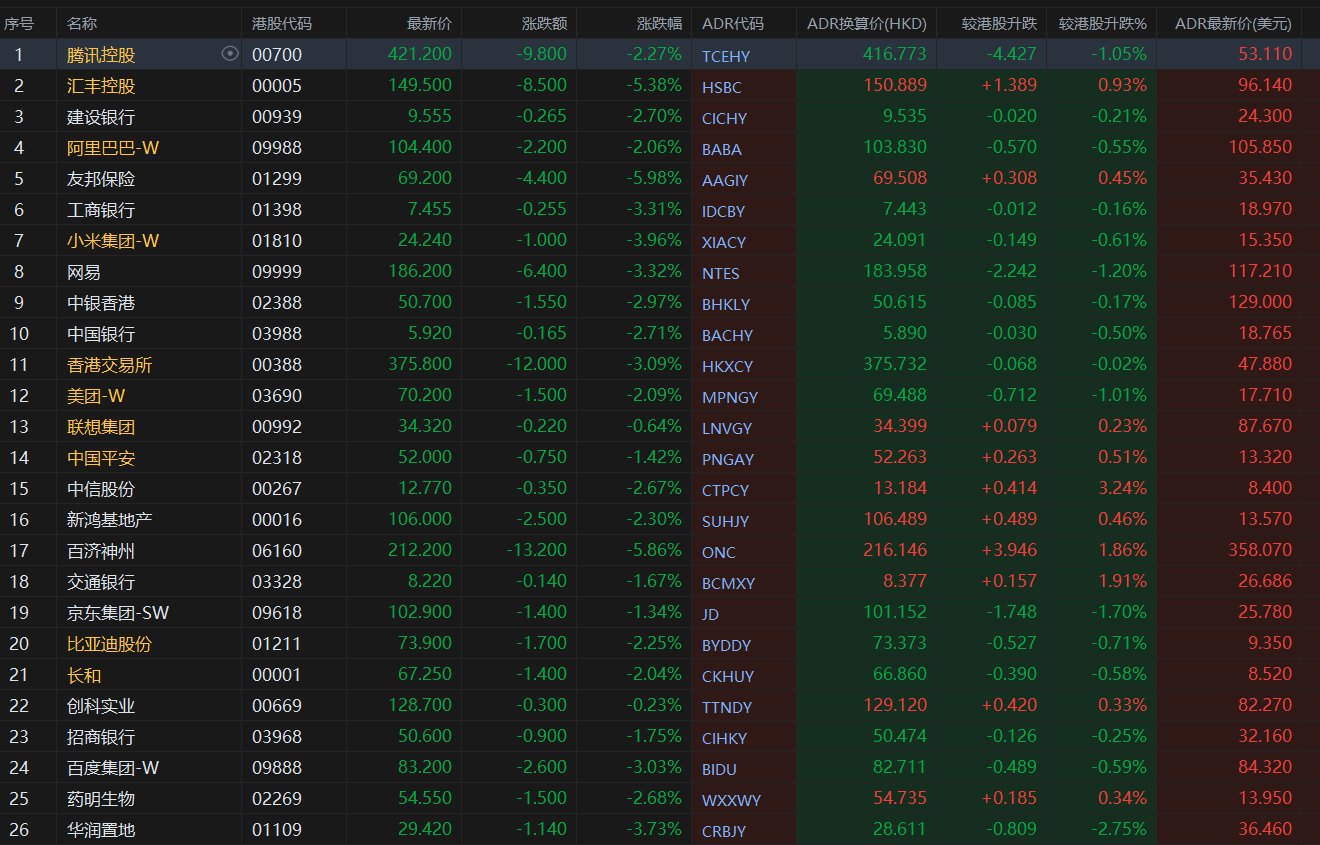Select 友邦保险 stock name
Viewport: 1320px width, 845px height.
coord(101,179)
